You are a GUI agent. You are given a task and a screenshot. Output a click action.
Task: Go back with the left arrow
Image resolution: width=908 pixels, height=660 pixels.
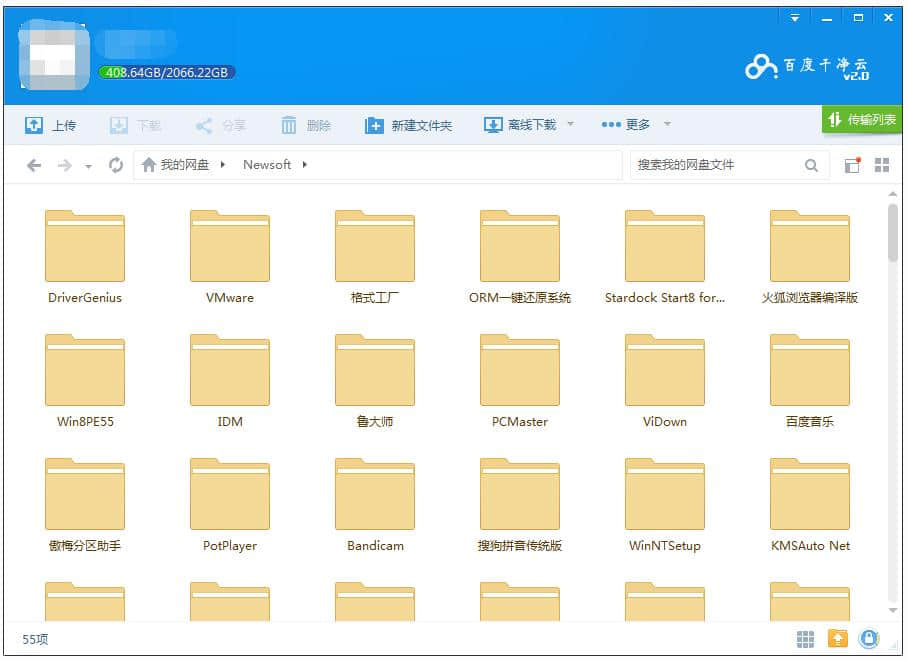point(34,166)
